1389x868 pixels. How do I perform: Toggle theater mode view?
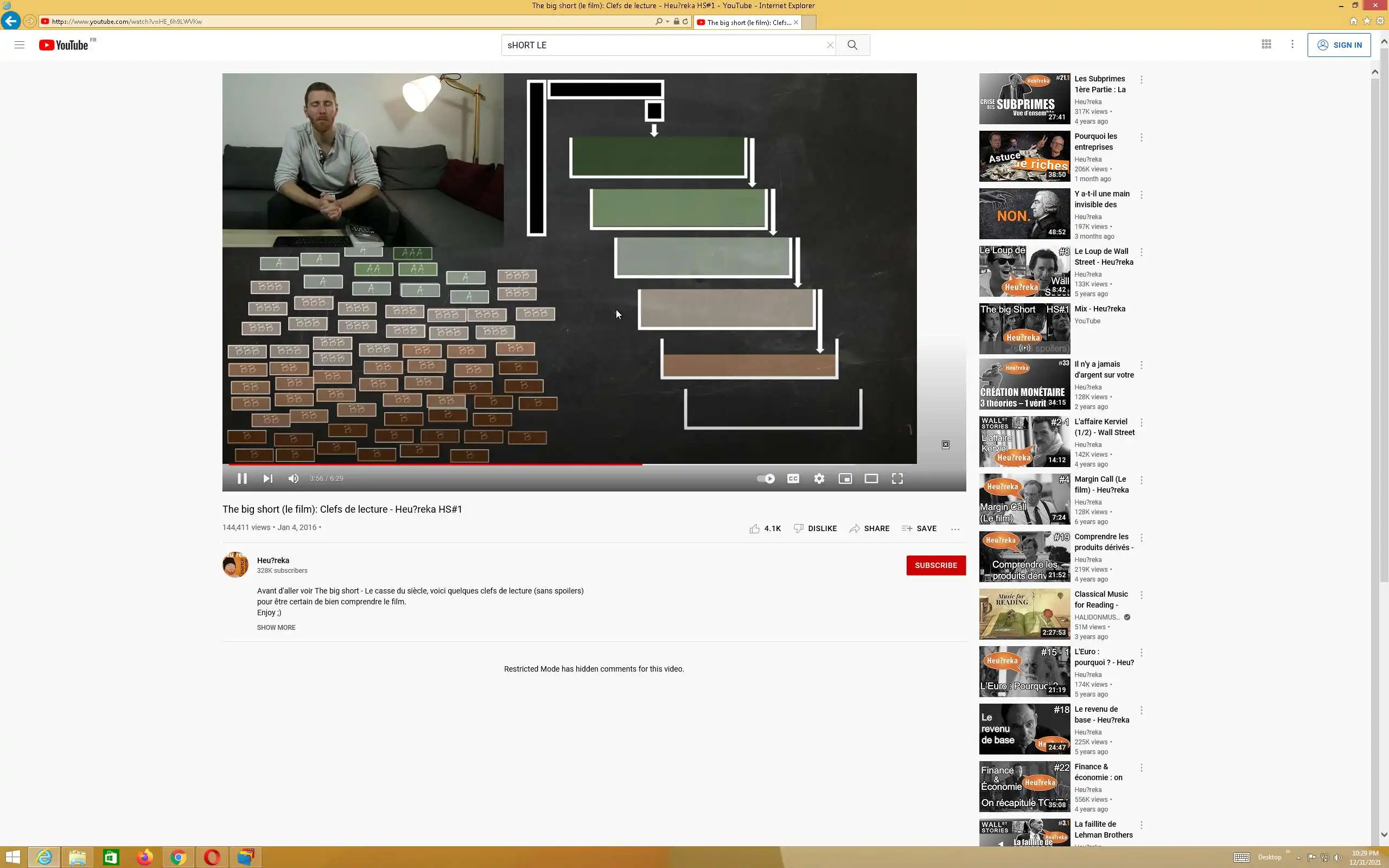[871, 478]
